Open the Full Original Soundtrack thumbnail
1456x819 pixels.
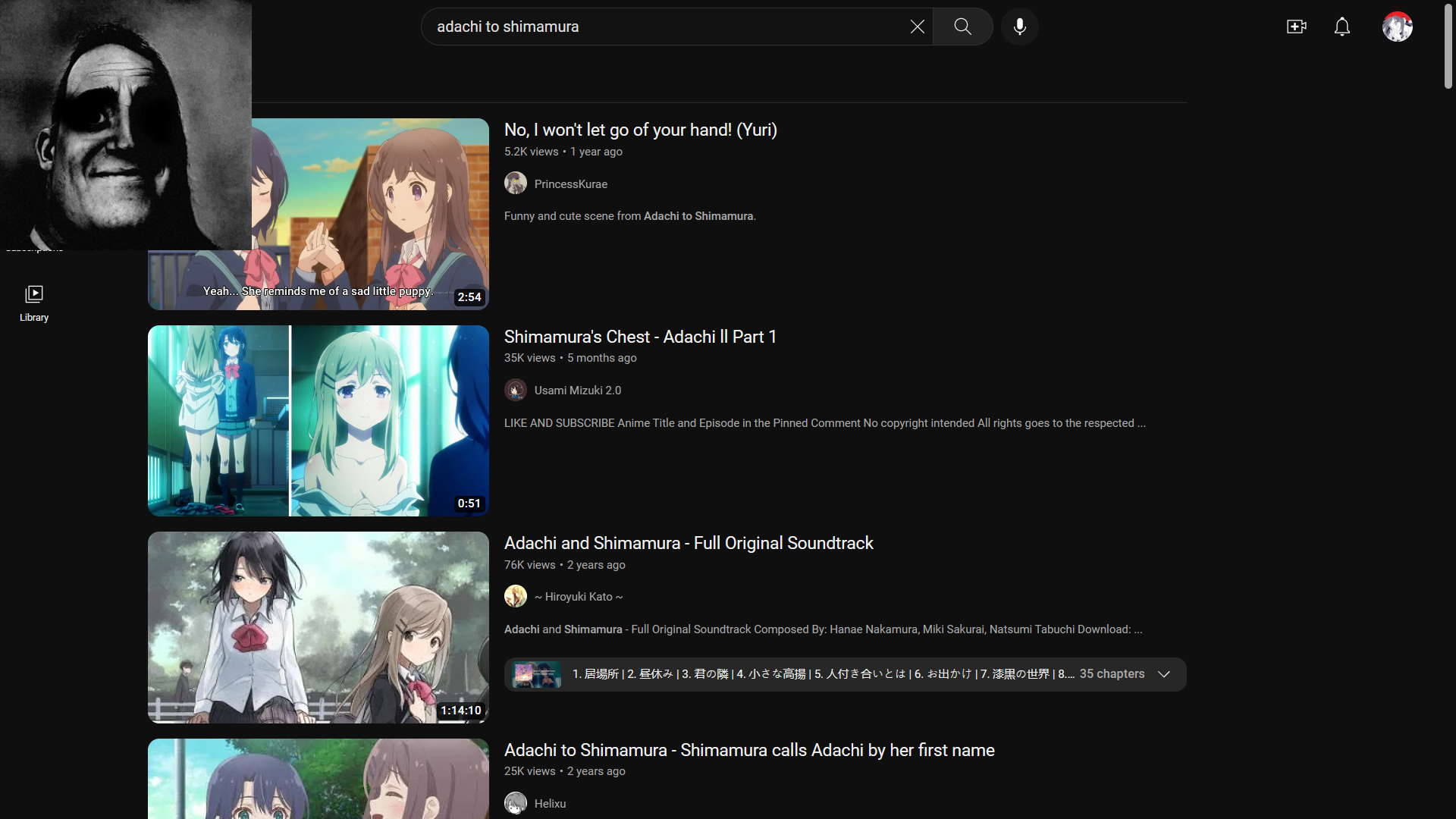(x=318, y=627)
